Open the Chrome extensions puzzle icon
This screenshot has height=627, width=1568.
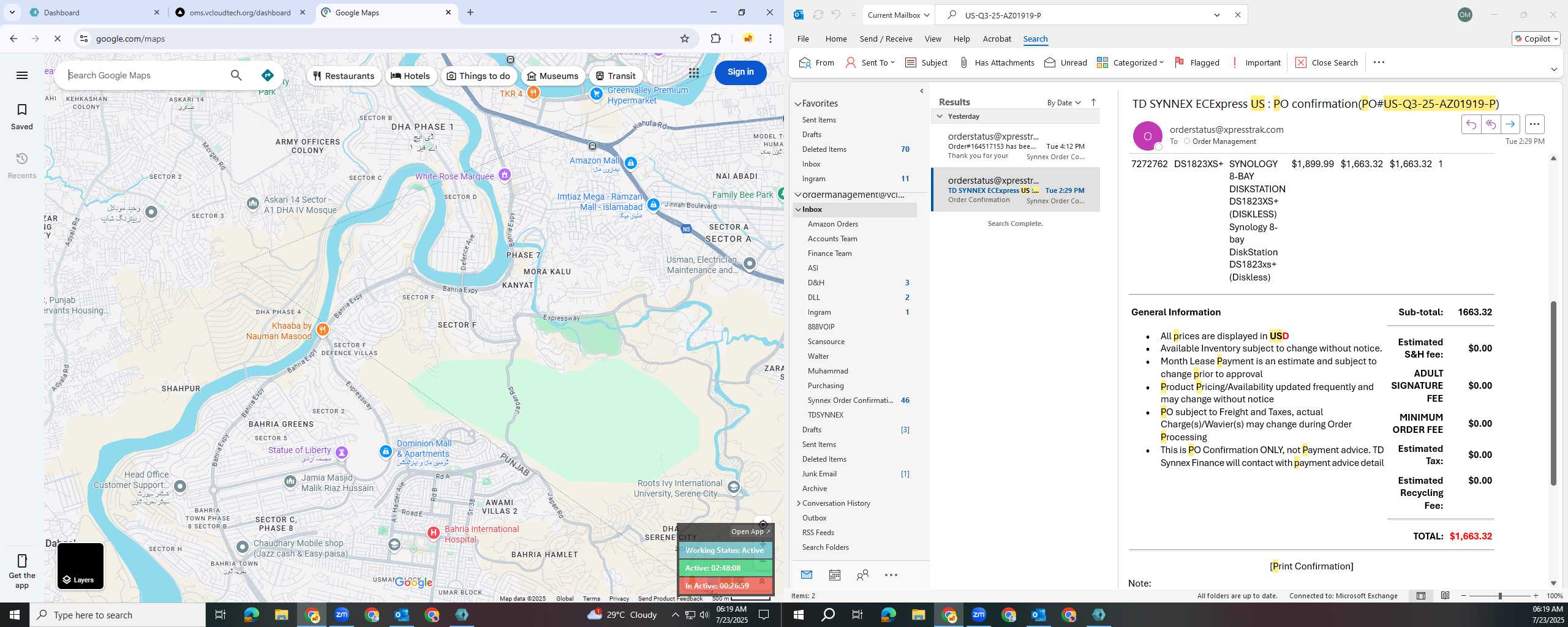click(715, 39)
